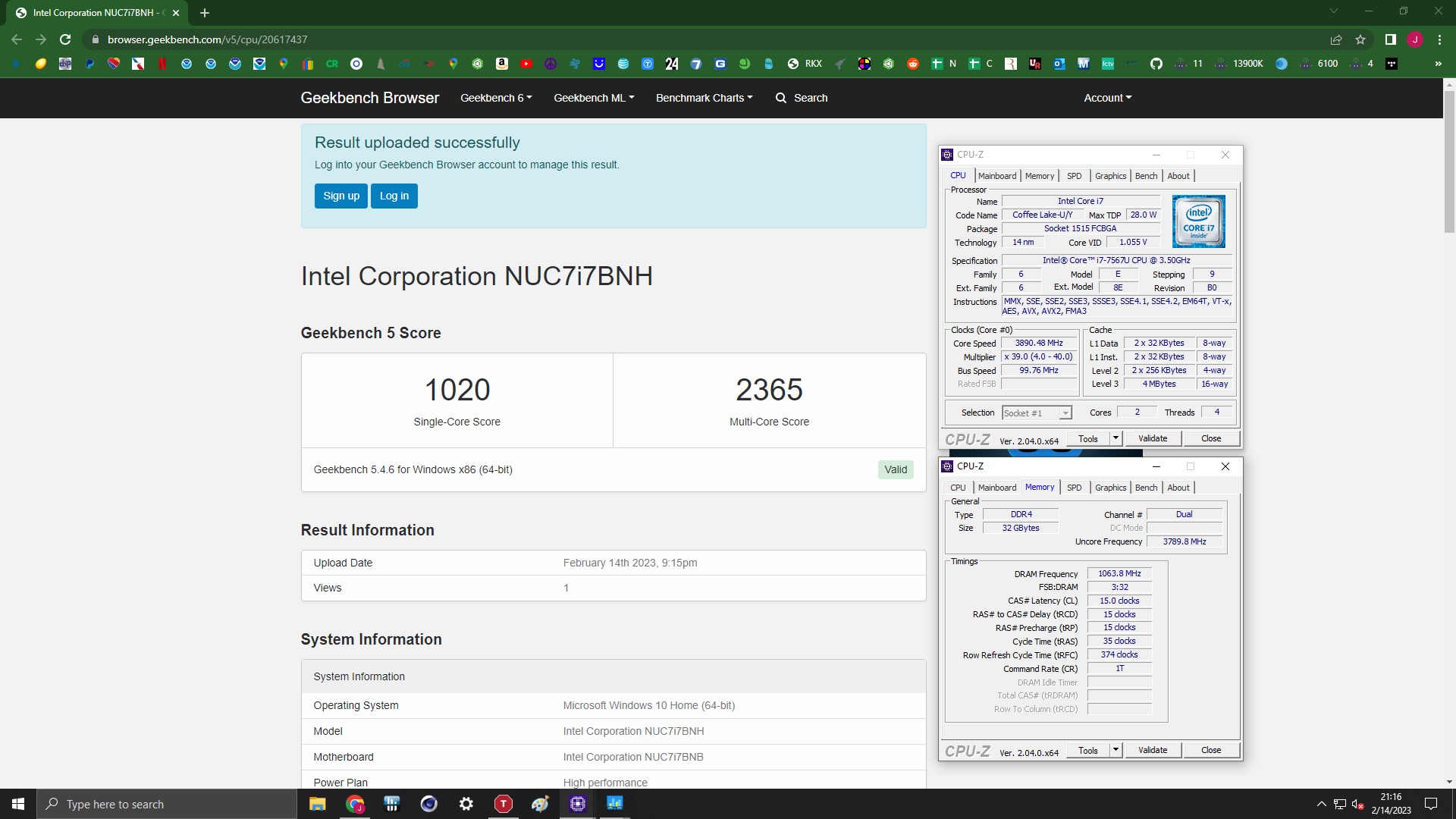Open File Explorer from the taskbar
This screenshot has height=819, width=1456.
[317, 804]
